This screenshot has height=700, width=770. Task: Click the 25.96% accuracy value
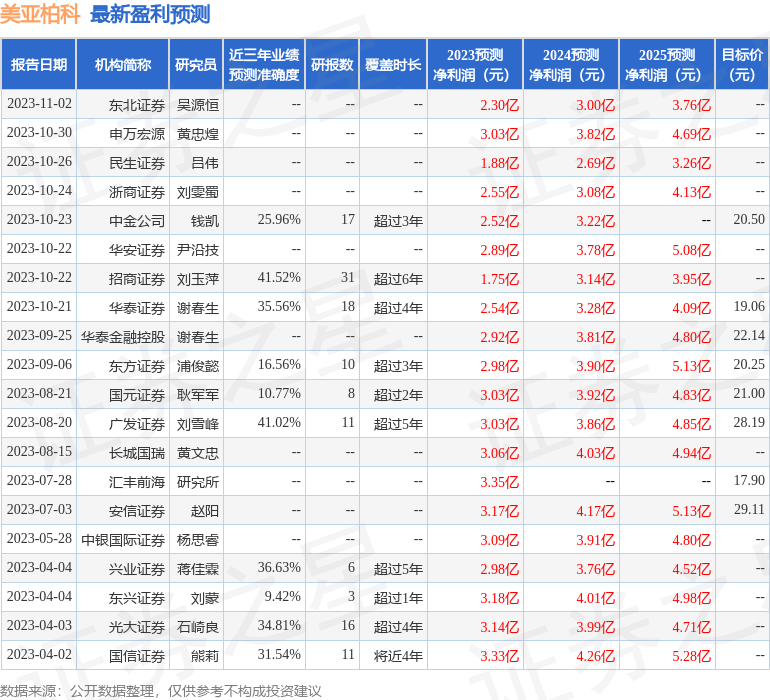pos(279,220)
